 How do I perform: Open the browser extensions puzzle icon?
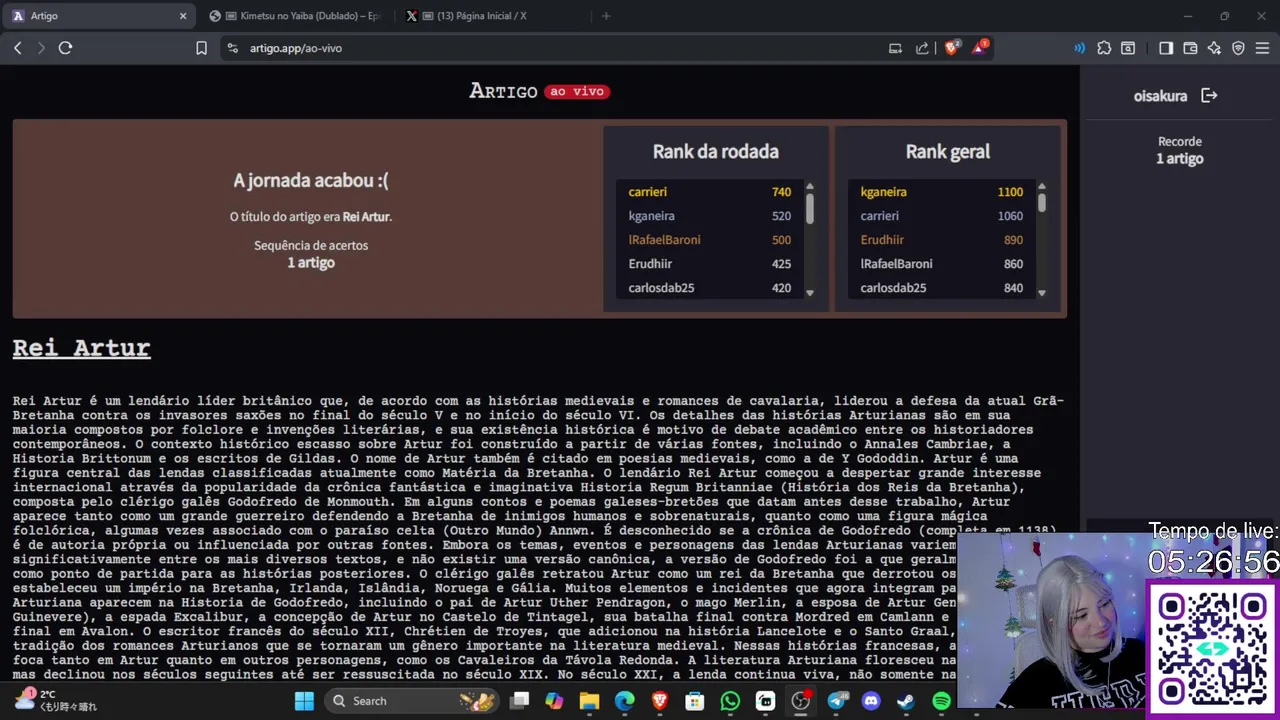click(x=1104, y=48)
